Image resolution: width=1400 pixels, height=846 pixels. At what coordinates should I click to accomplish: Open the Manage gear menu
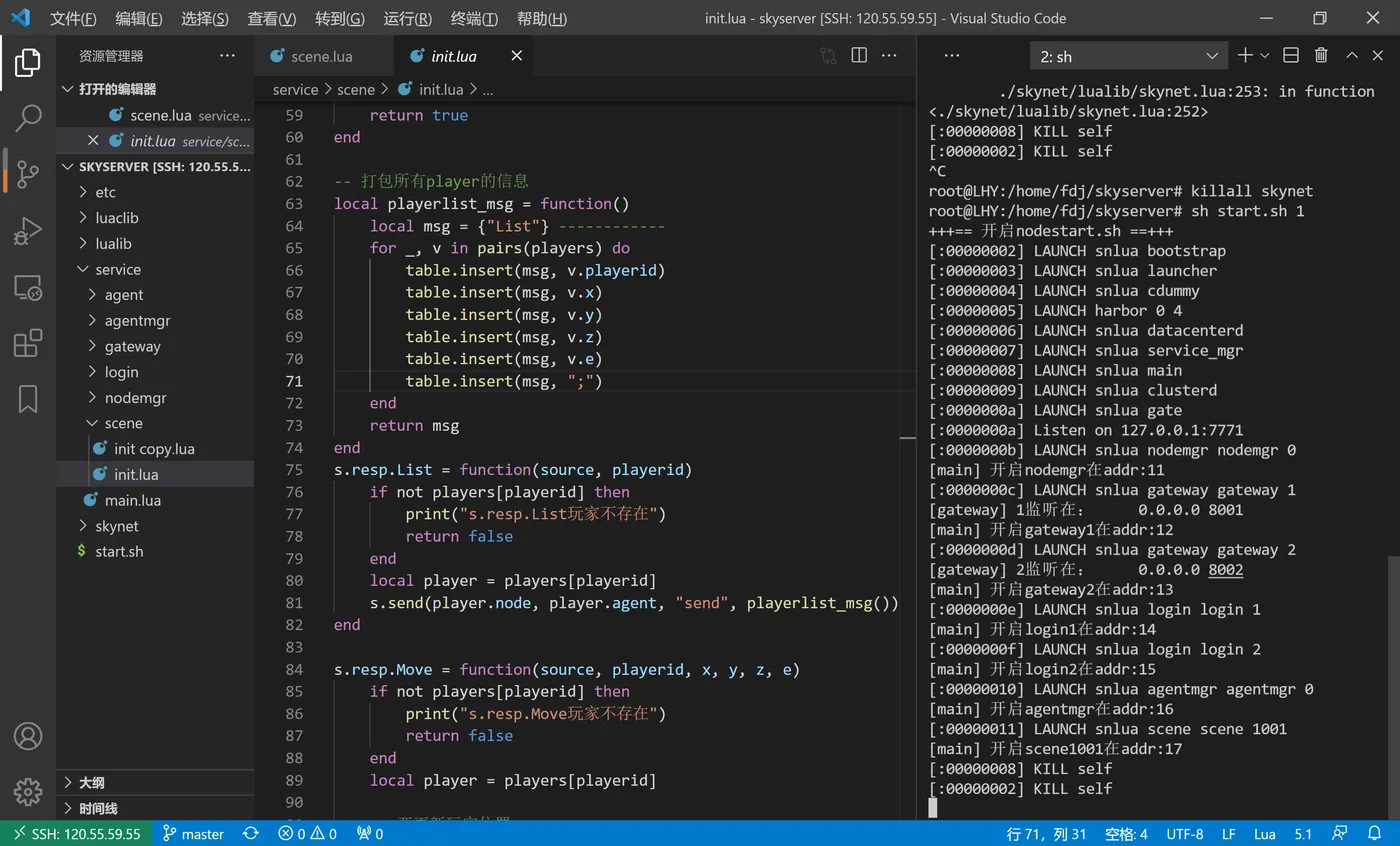(x=28, y=792)
